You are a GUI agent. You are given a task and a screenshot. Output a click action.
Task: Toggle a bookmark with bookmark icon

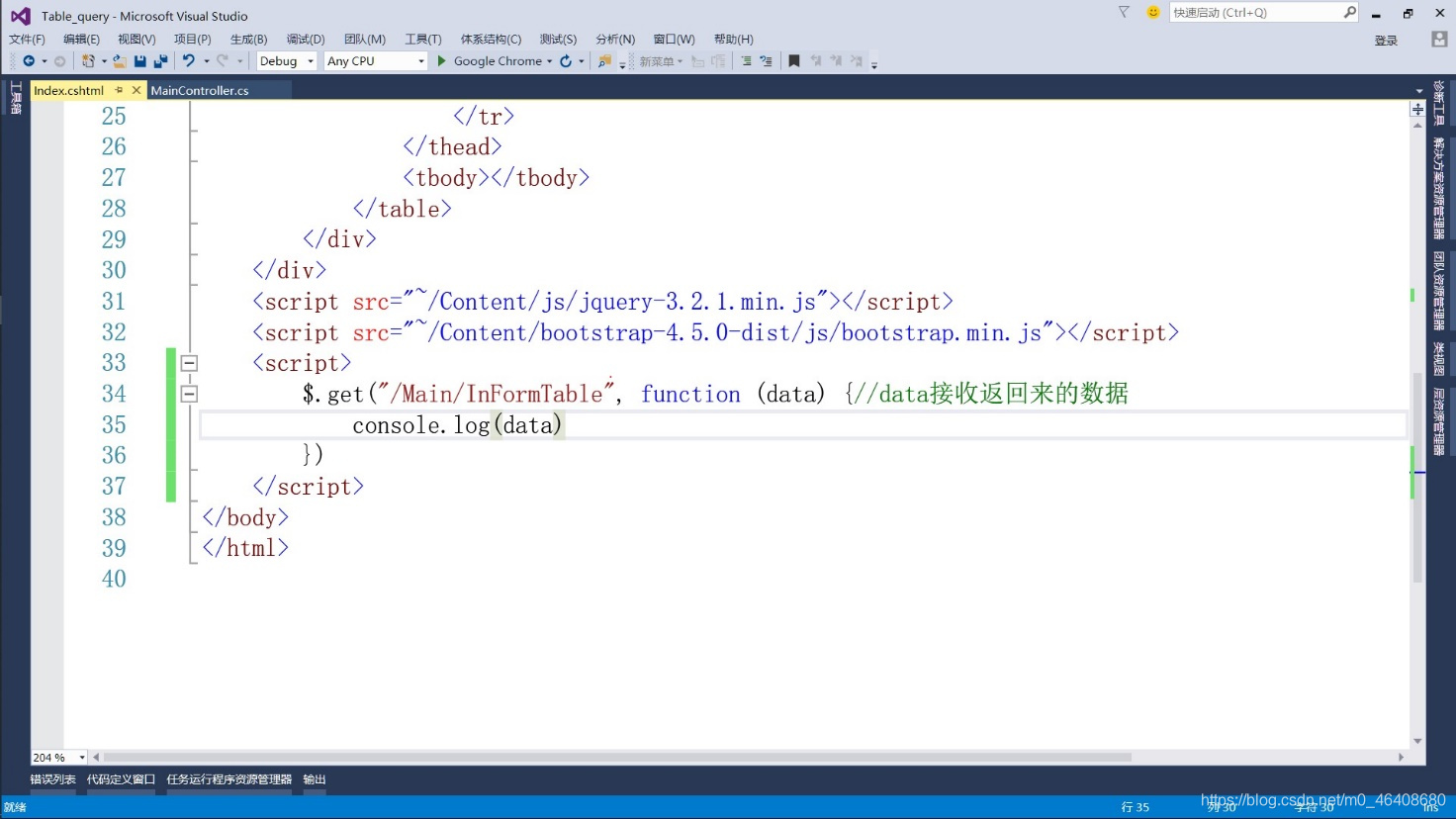(x=793, y=61)
